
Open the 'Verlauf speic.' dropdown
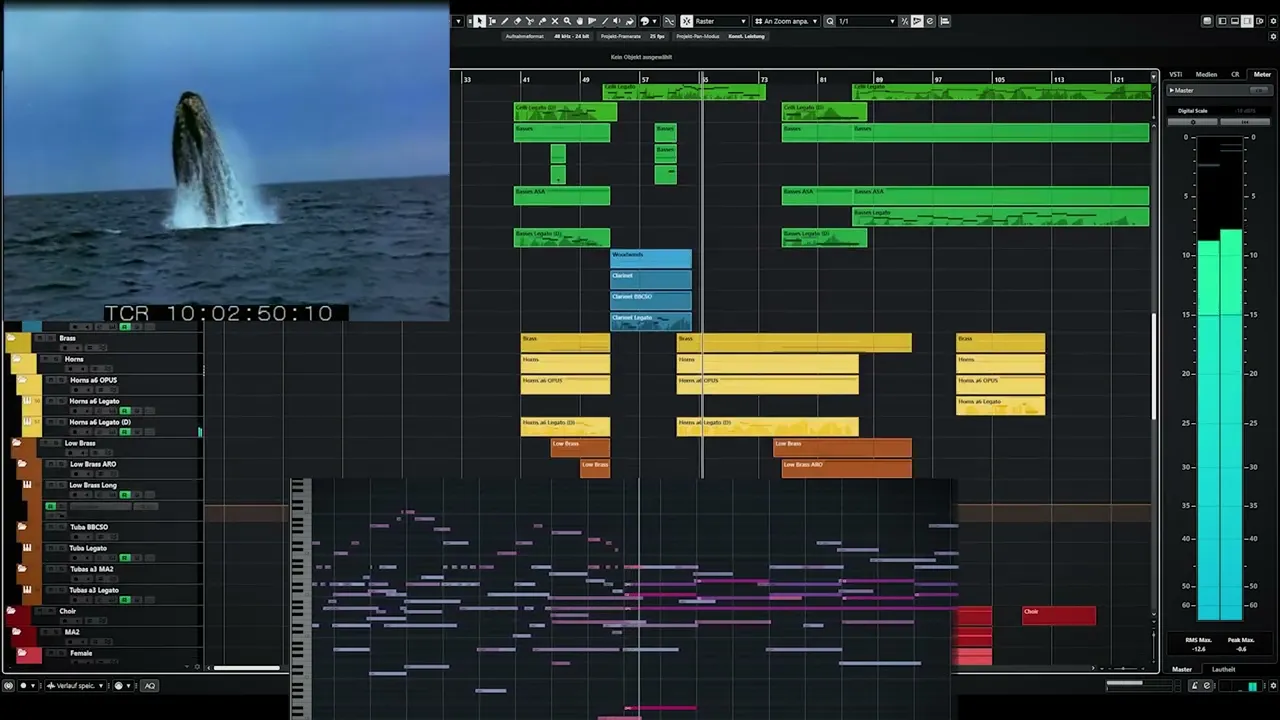(x=75, y=685)
